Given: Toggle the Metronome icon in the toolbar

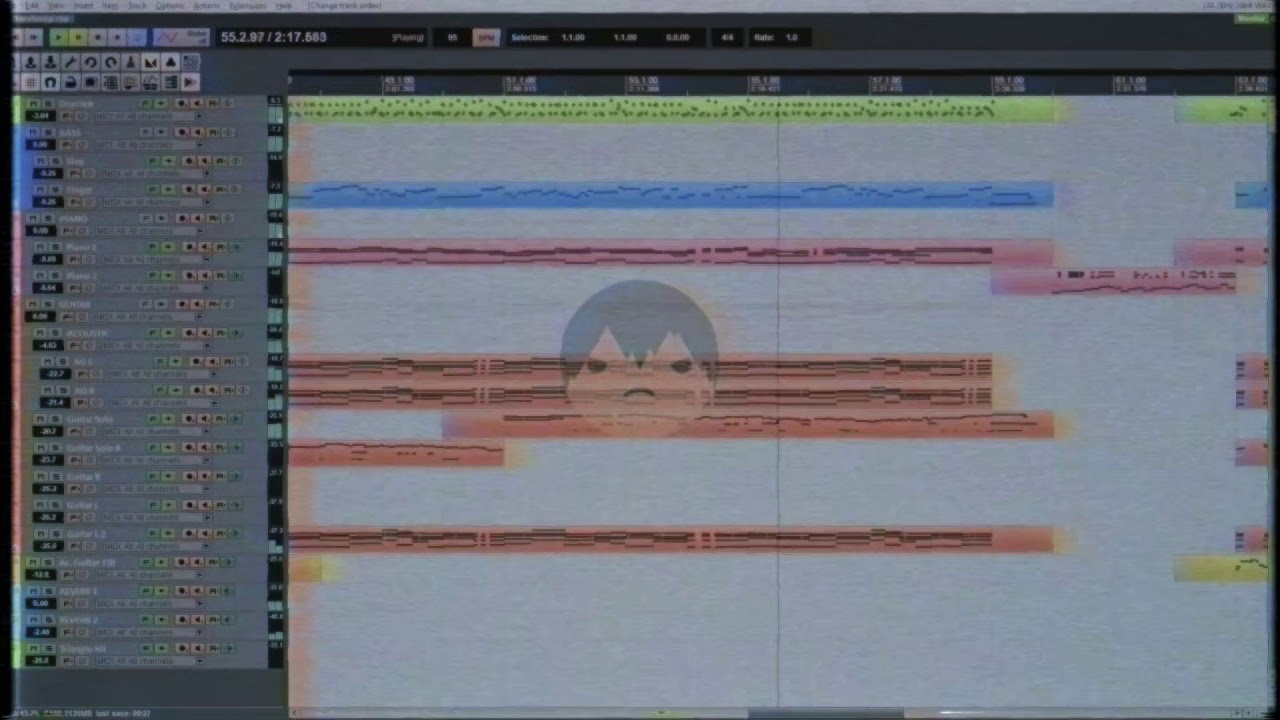Looking at the screenshot, I should point(131,62).
